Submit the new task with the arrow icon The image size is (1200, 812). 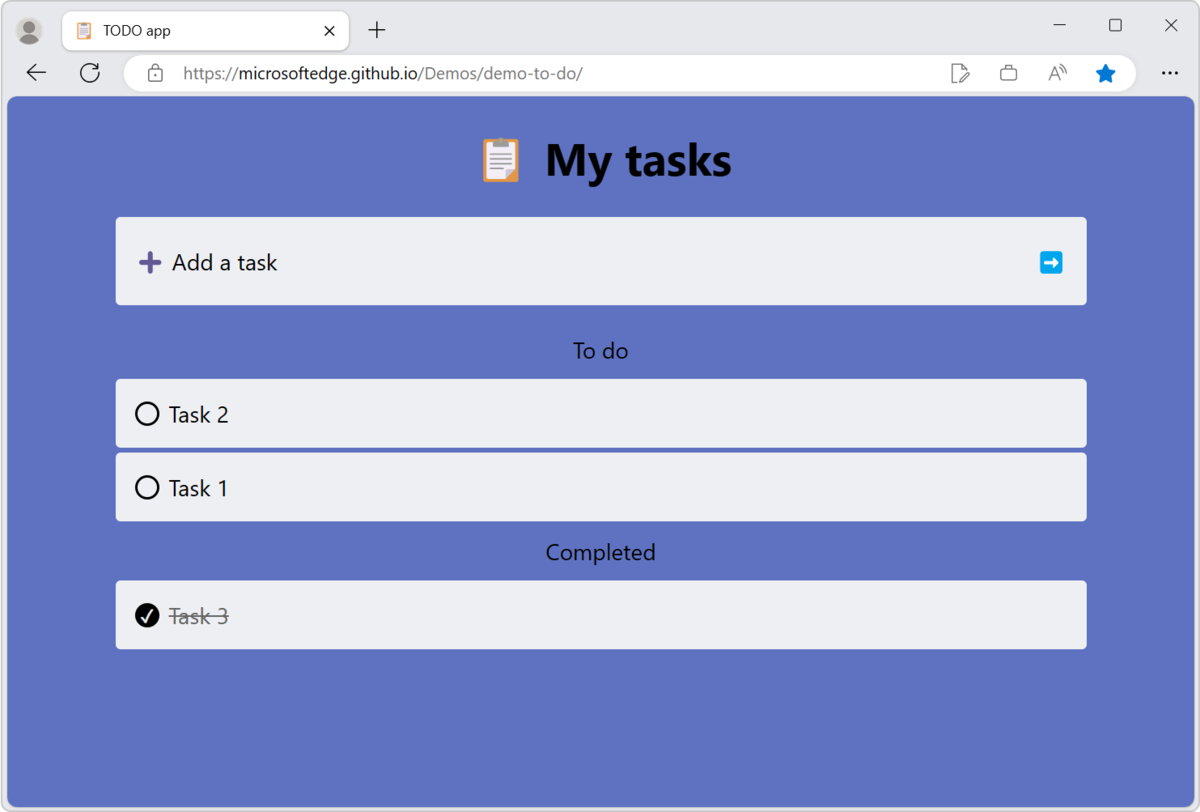(x=1050, y=261)
